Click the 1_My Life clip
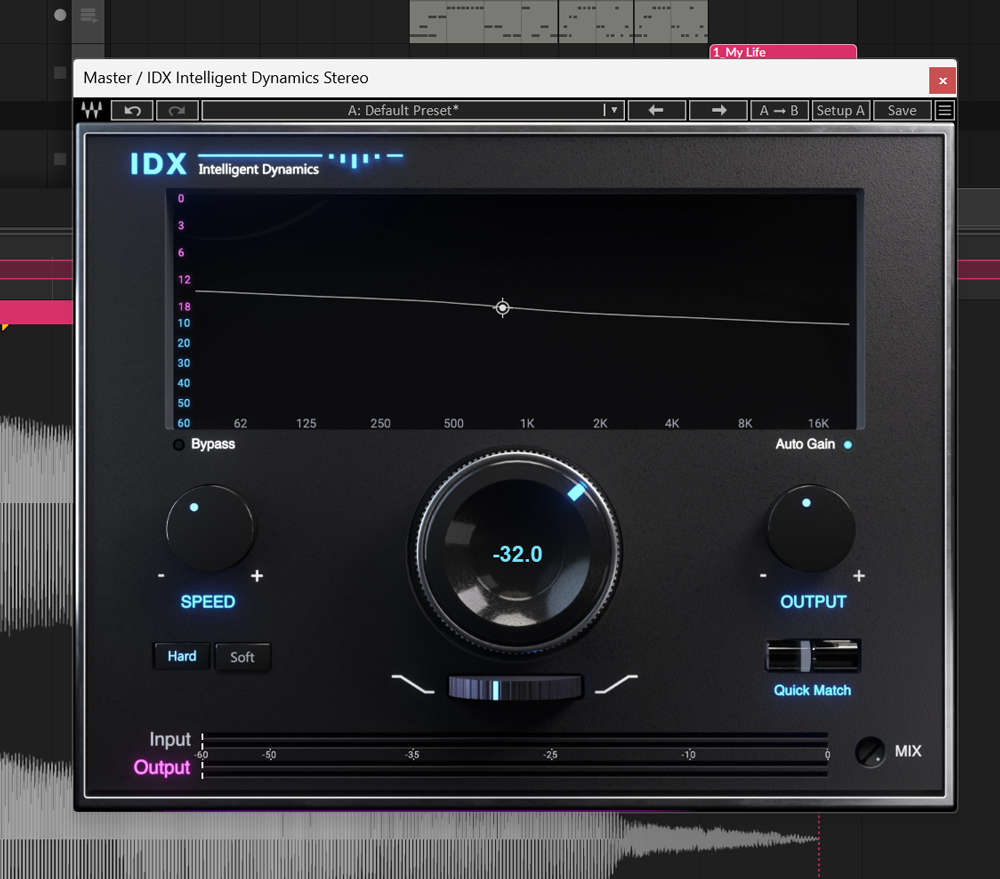Image resolution: width=1000 pixels, height=879 pixels. [x=783, y=52]
